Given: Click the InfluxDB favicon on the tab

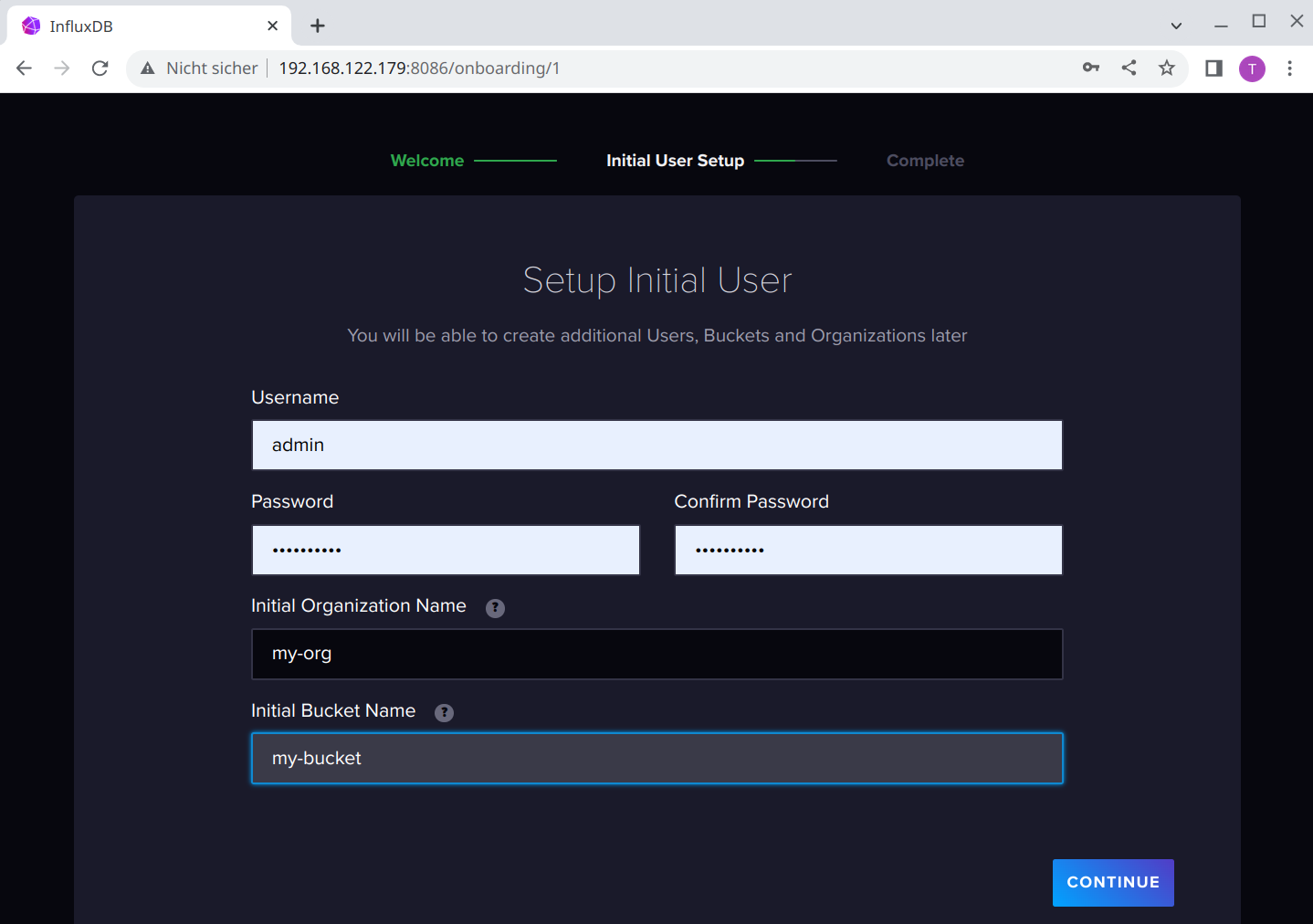Looking at the screenshot, I should click(31, 26).
